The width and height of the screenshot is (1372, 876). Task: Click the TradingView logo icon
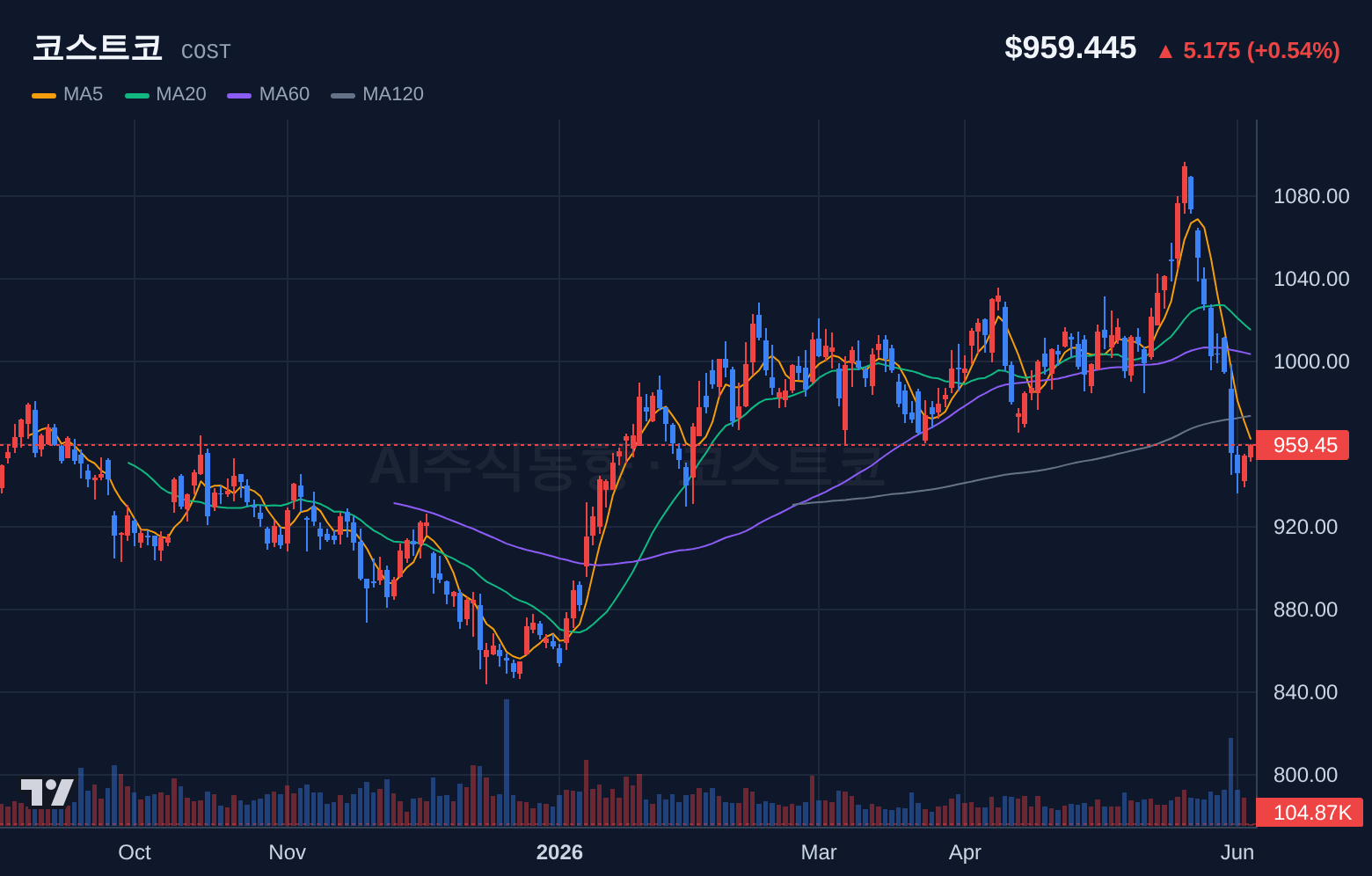click(47, 792)
